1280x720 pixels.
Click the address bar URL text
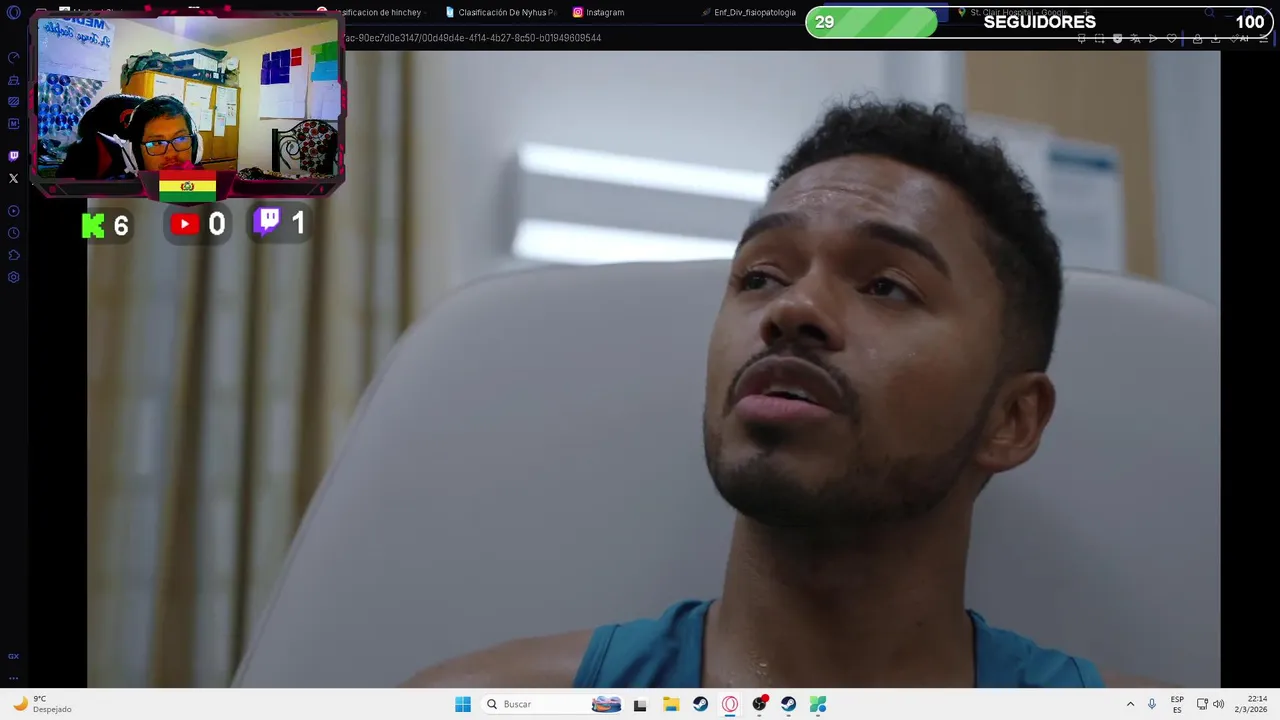472,38
